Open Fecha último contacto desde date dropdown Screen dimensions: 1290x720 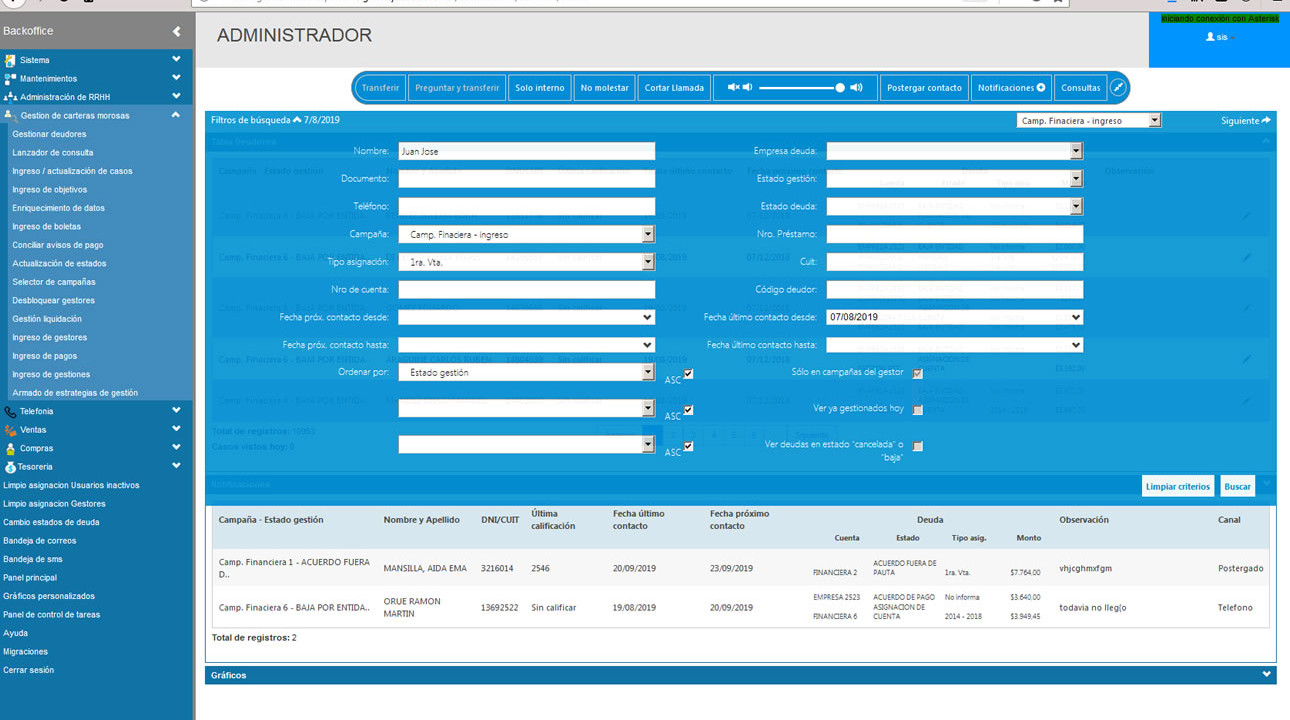point(1076,317)
